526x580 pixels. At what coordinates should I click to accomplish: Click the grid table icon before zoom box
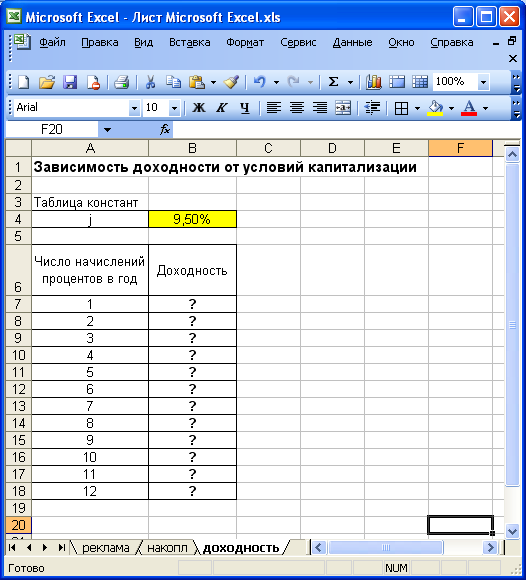tap(420, 82)
